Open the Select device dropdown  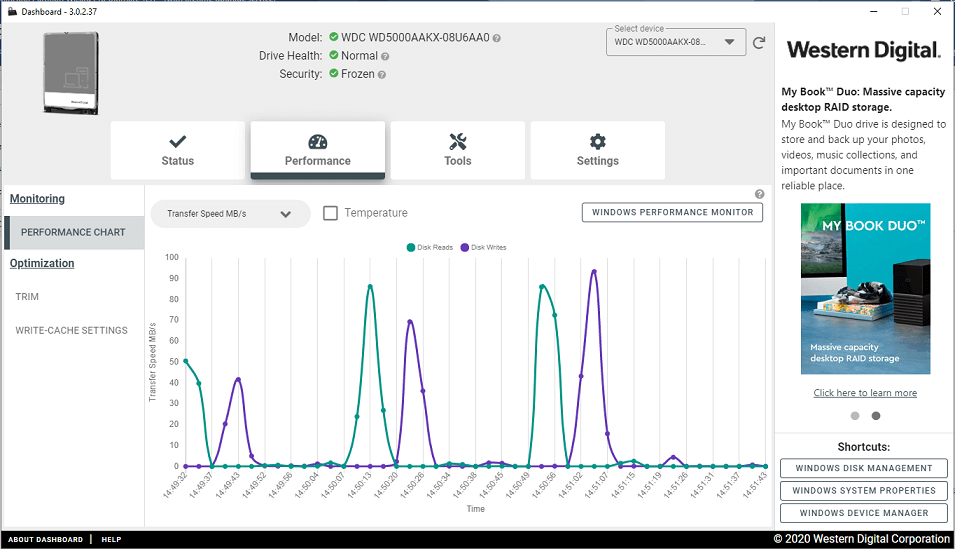click(x=675, y=42)
